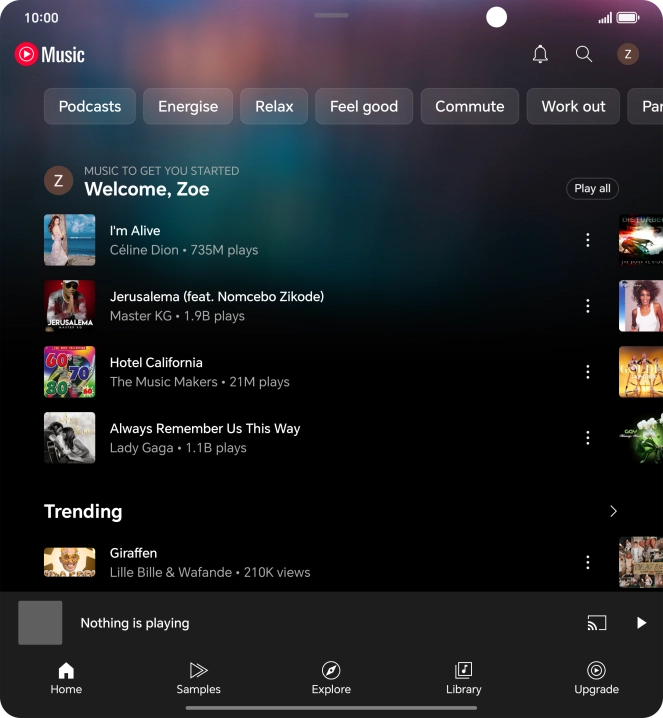
Task: Tap the cast to device icon
Action: pos(597,623)
